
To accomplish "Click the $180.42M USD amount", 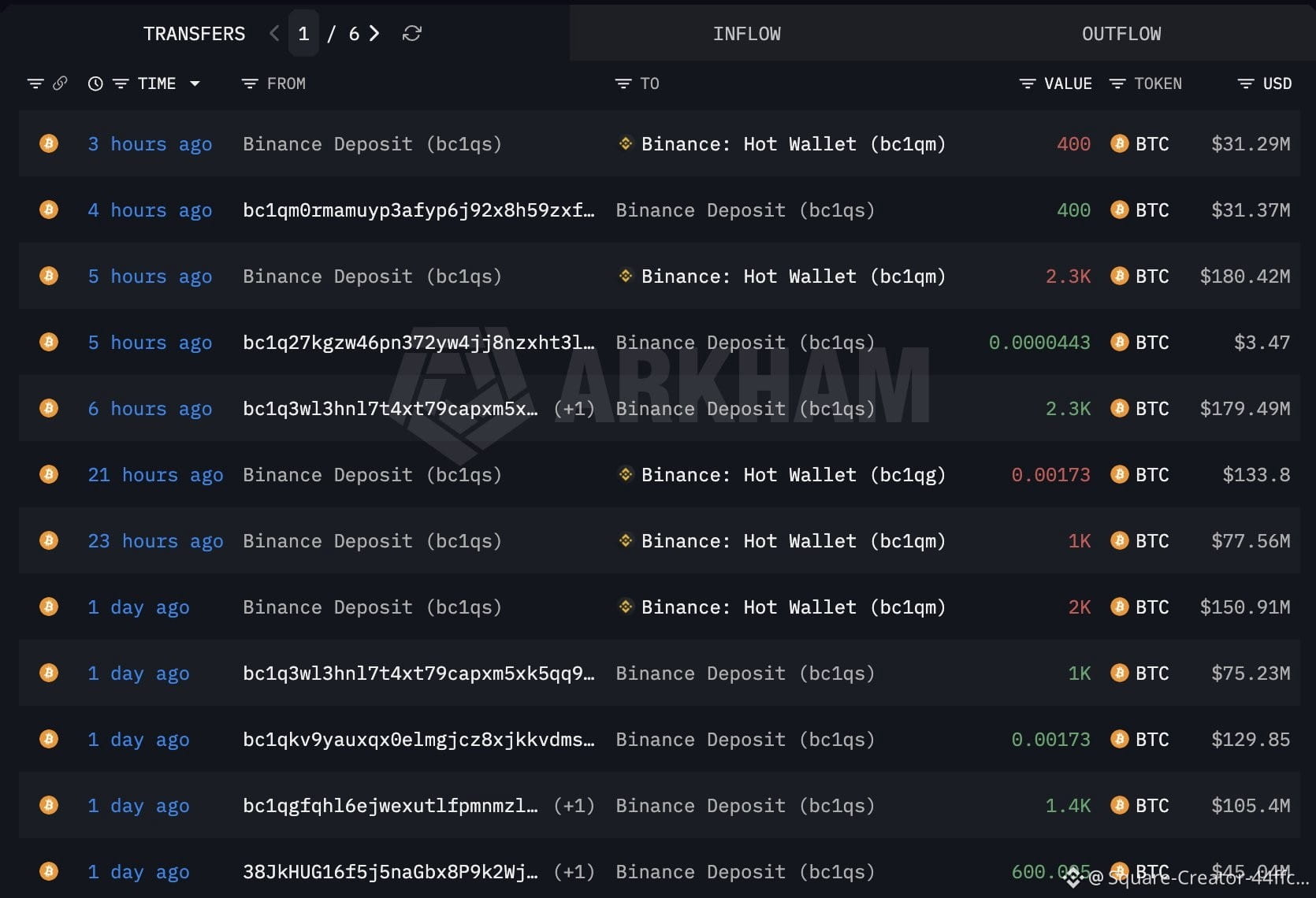I will pyautogui.click(x=1245, y=276).
